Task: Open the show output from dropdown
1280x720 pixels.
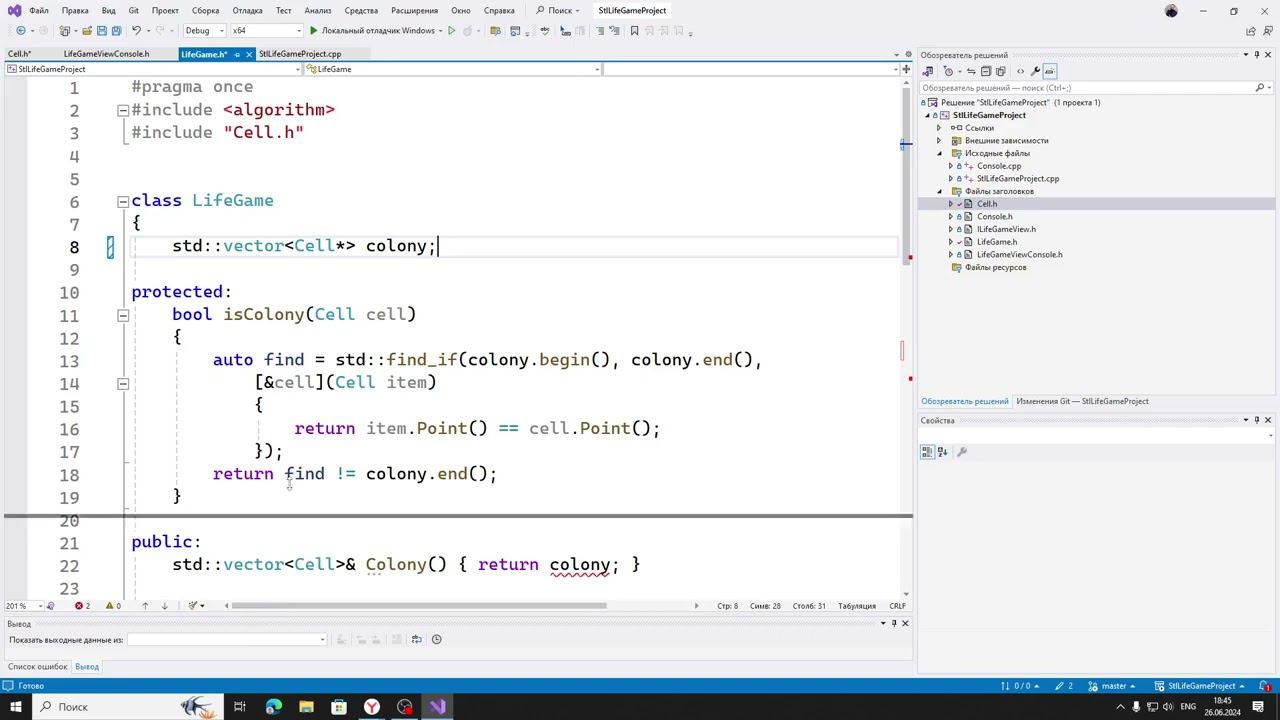Action: [x=227, y=640]
